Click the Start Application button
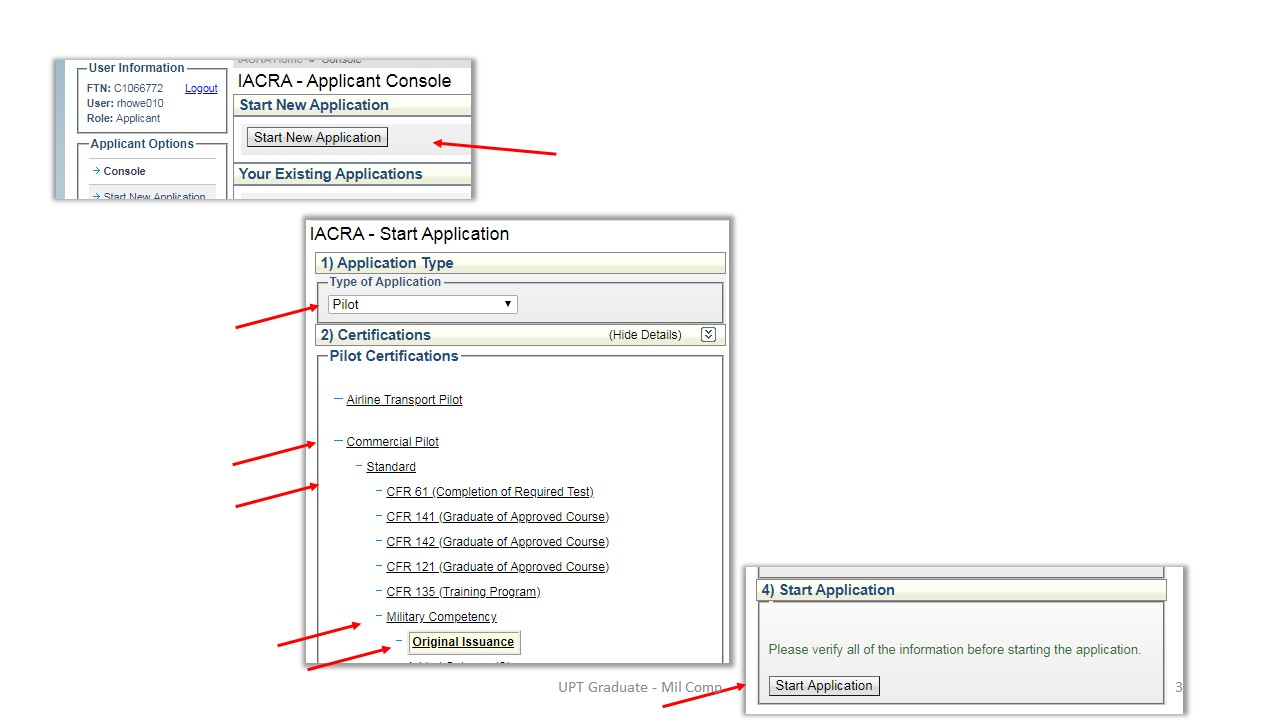The width and height of the screenshot is (1280, 720). coord(824,686)
